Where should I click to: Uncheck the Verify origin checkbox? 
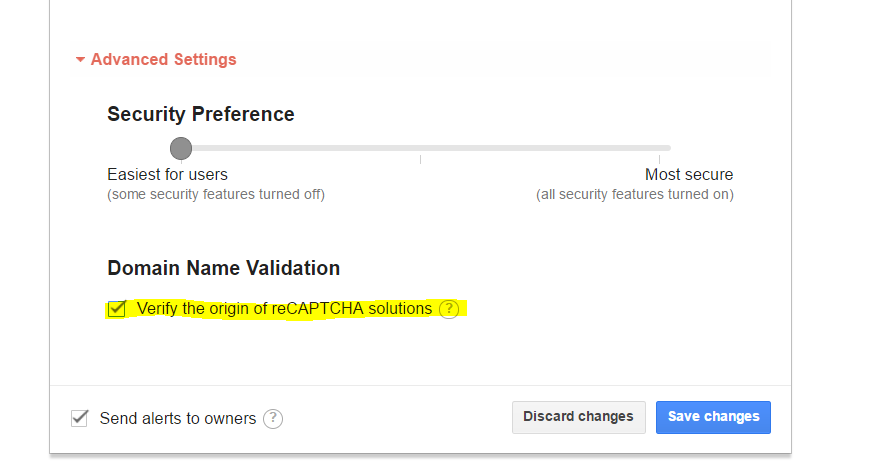coord(117,309)
